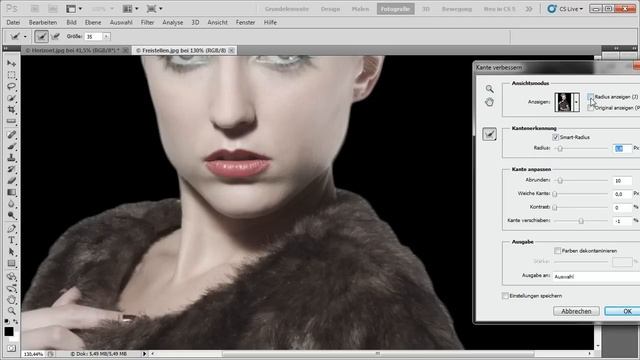Screen dimensions: 640x360
Task: Select the 3D Camera Rotate tool
Action: 11,288
